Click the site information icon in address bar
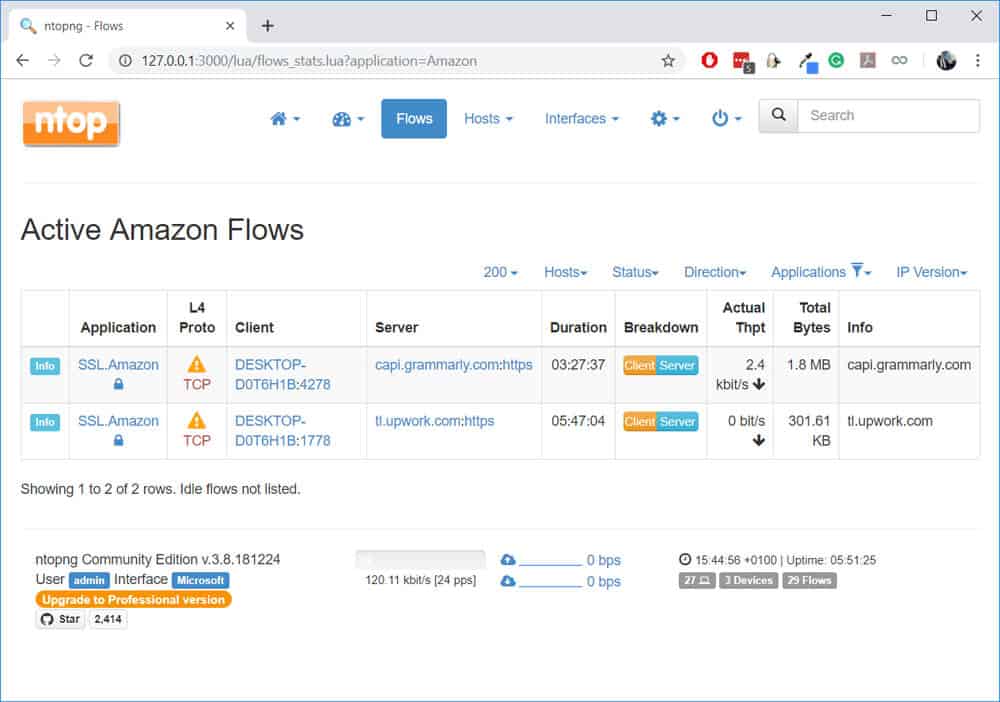The height and width of the screenshot is (702, 1000). [126, 61]
